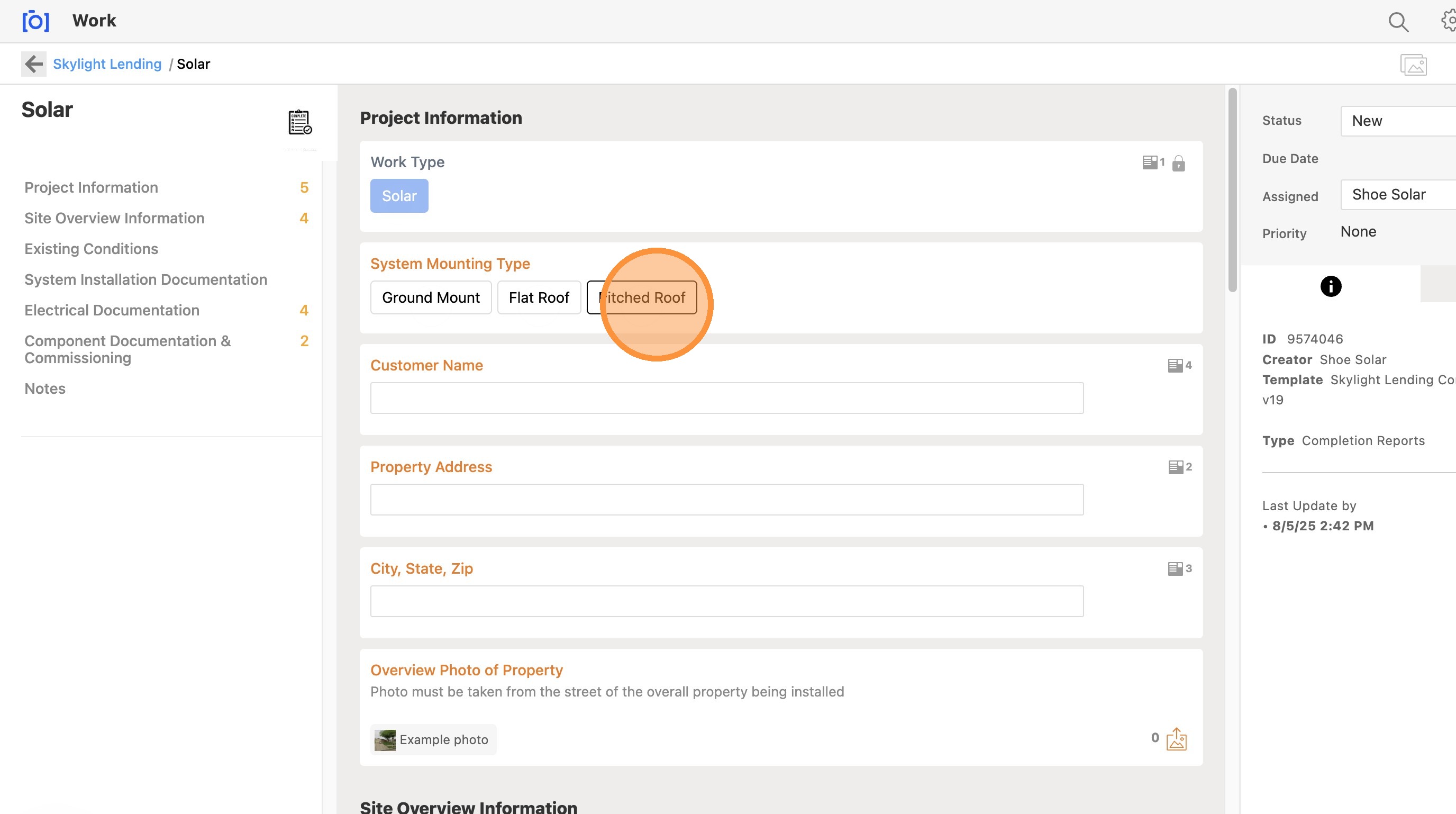Viewport: 1456px width, 814px height.
Task: Open the Assigned dropdown showing Shoe Solar
Action: (x=1398, y=194)
